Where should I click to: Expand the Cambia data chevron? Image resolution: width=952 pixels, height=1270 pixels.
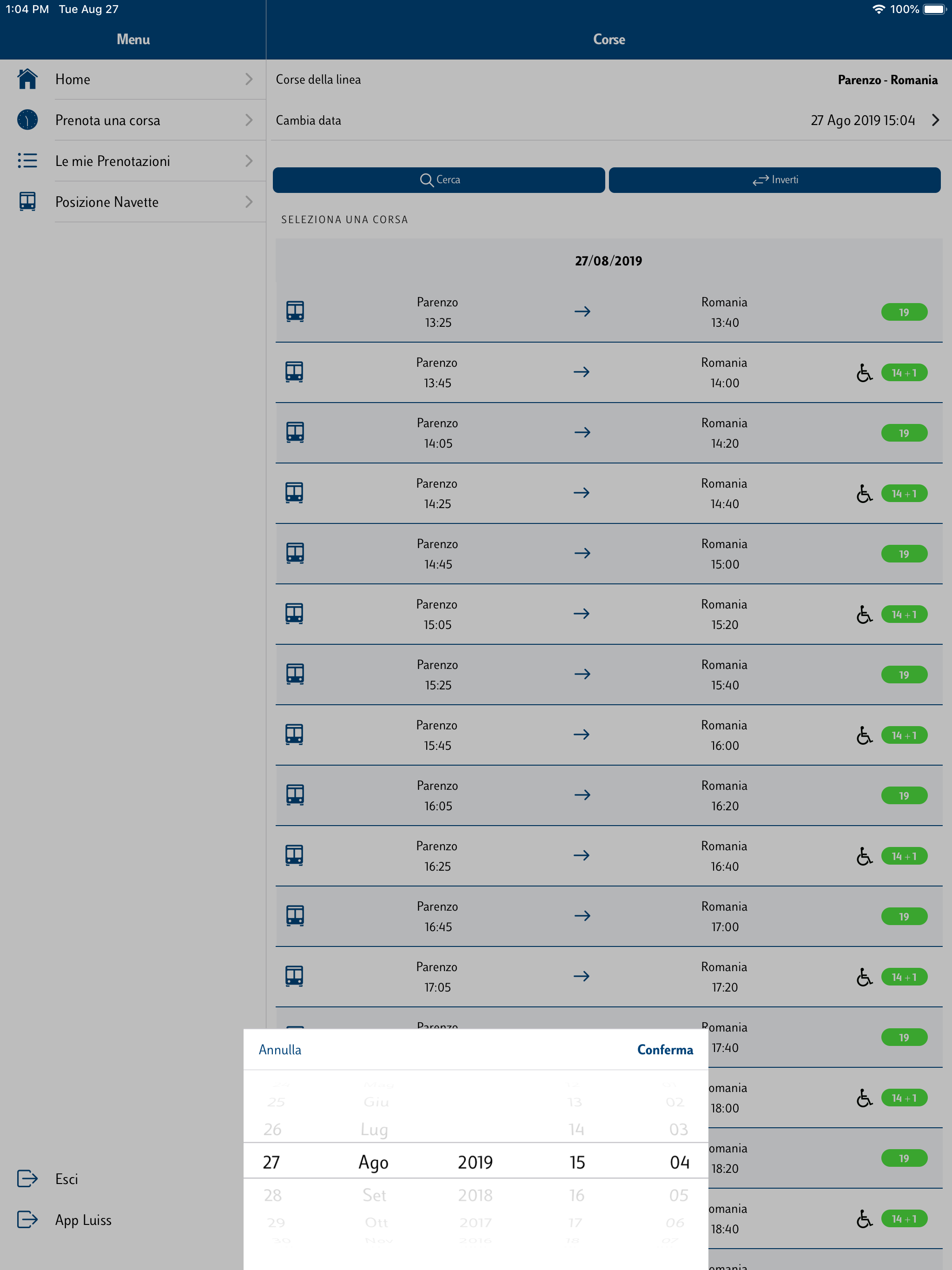935,120
